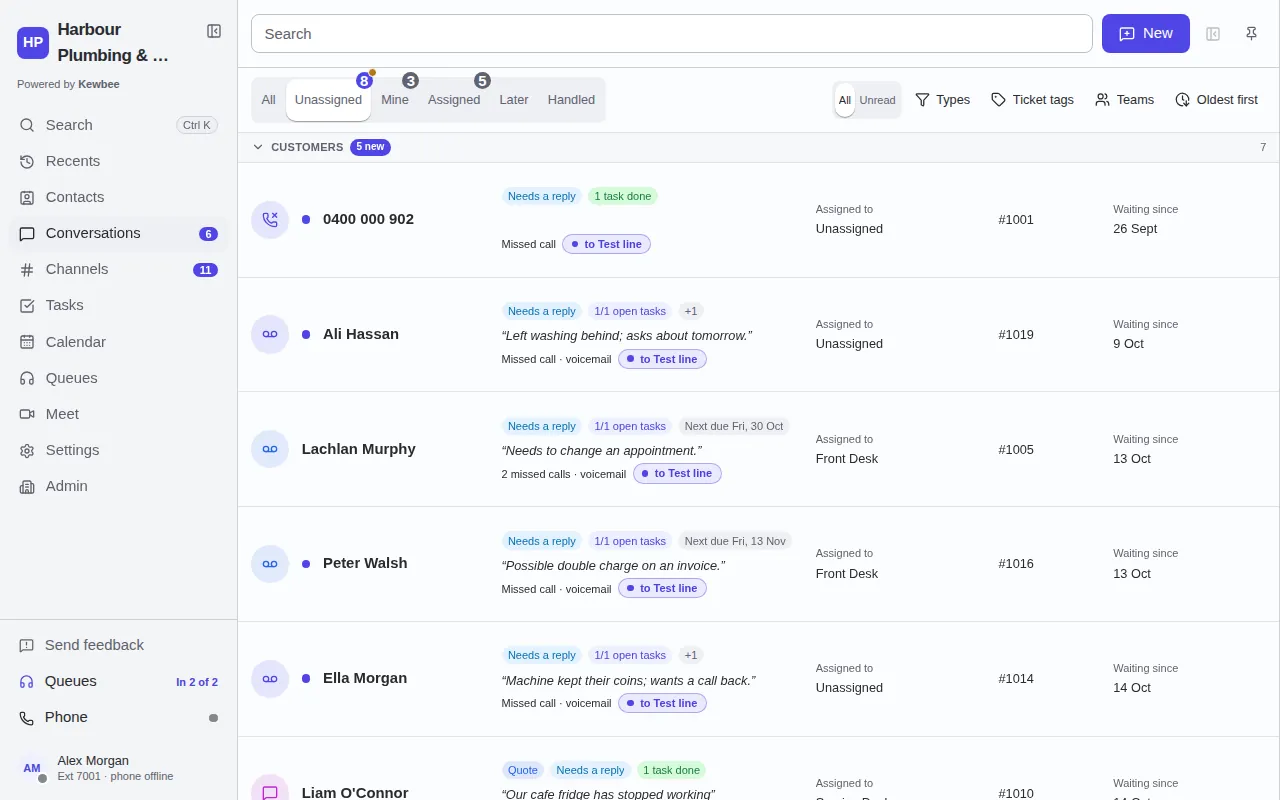
Task: Open the Meet section
Action: tap(118, 414)
